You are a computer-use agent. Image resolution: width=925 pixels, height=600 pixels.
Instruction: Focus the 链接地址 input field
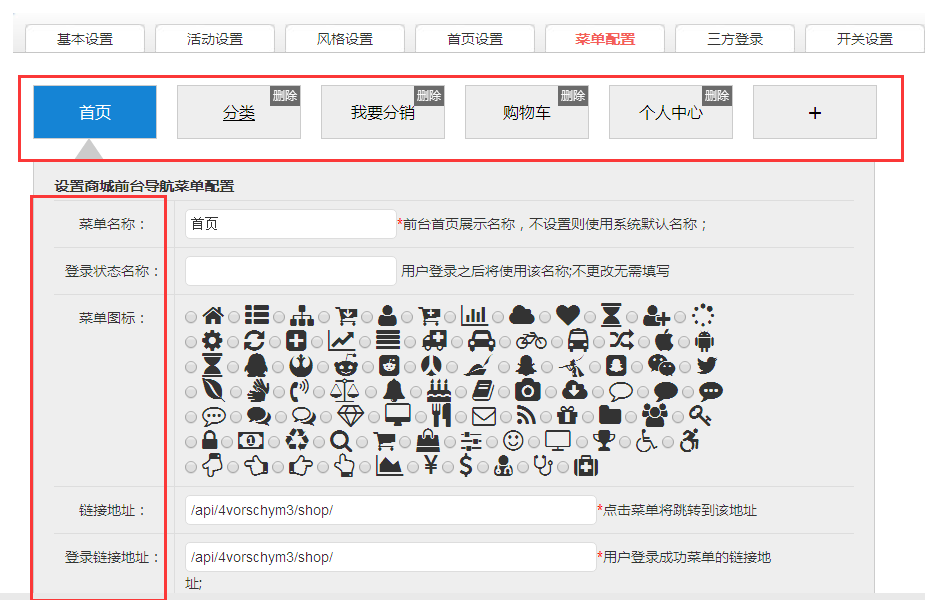click(x=390, y=510)
